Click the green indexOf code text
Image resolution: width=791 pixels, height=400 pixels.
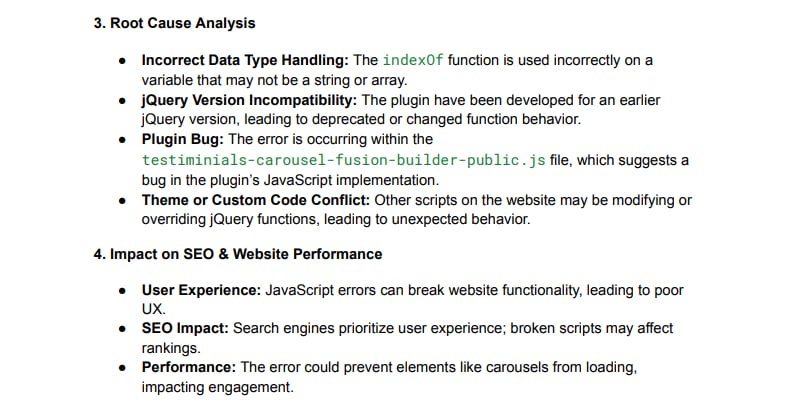point(411,60)
